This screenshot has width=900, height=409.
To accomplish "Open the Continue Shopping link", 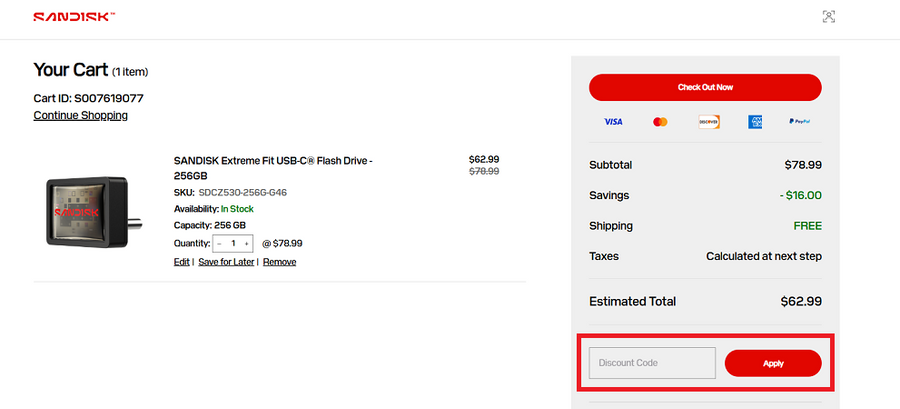I will click(80, 115).
